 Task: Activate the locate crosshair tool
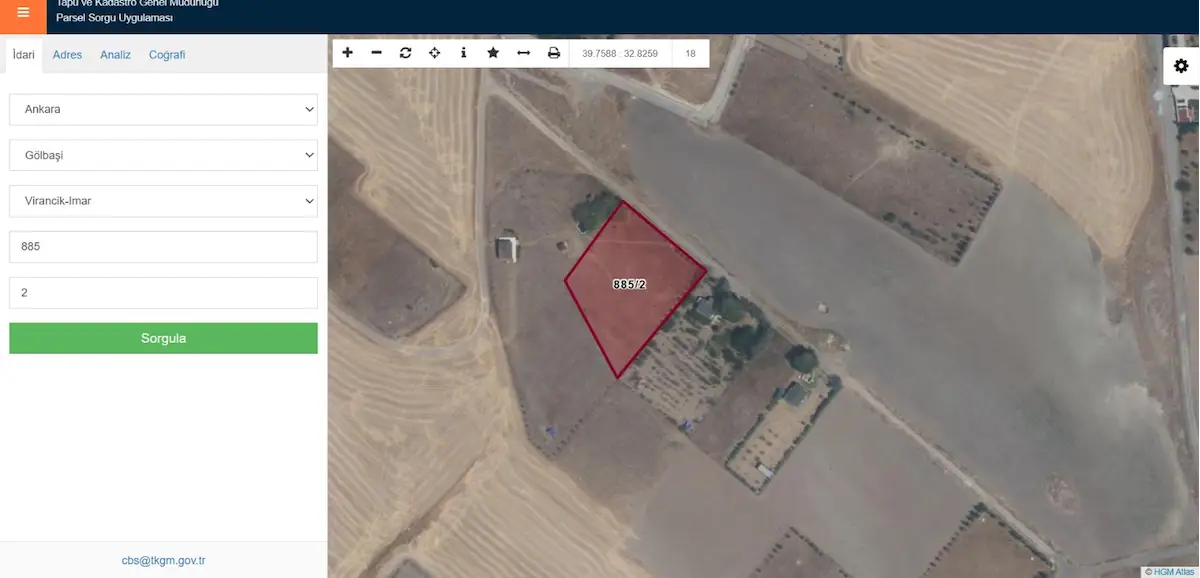point(434,53)
